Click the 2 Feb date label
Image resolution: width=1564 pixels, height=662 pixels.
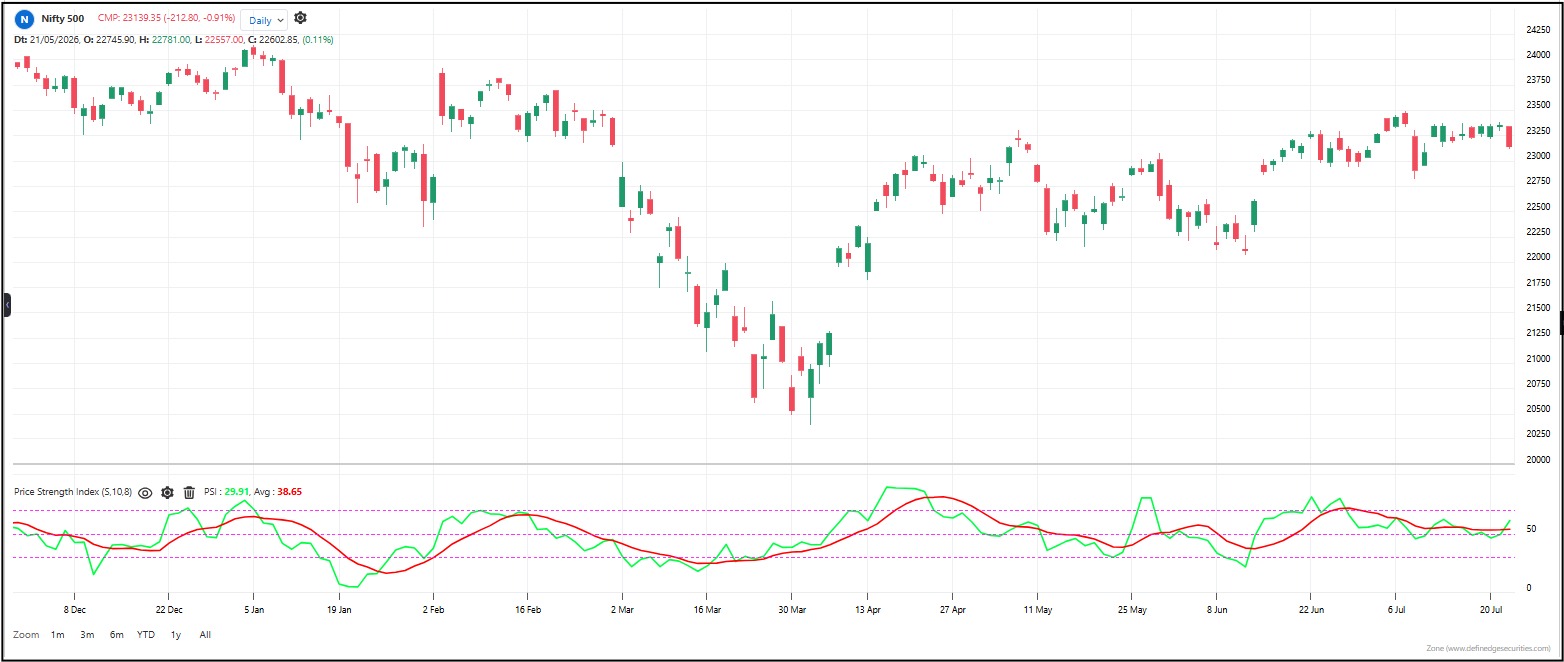click(x=433, y=608)
